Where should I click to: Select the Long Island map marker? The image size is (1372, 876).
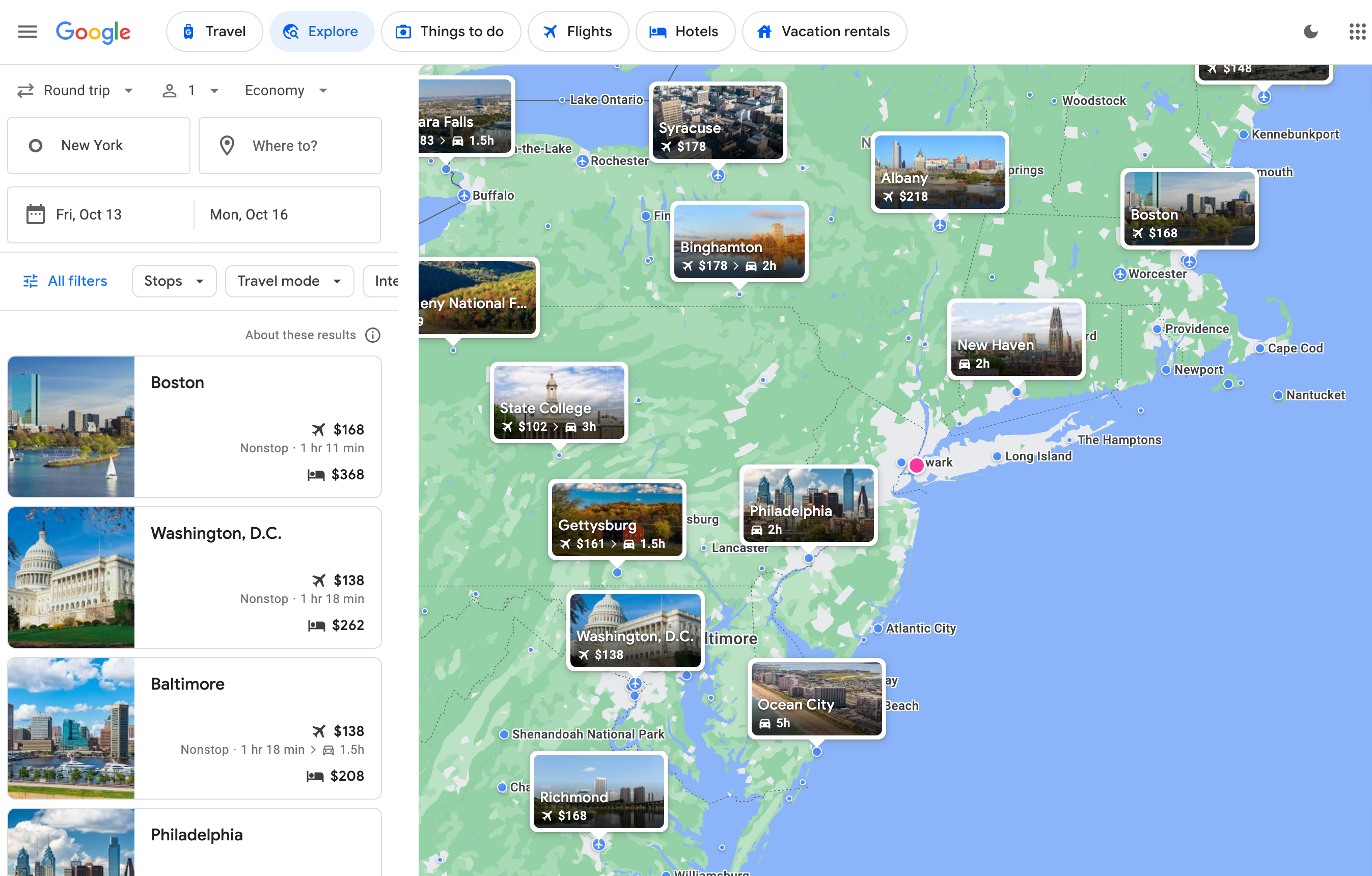click(997, 456)
